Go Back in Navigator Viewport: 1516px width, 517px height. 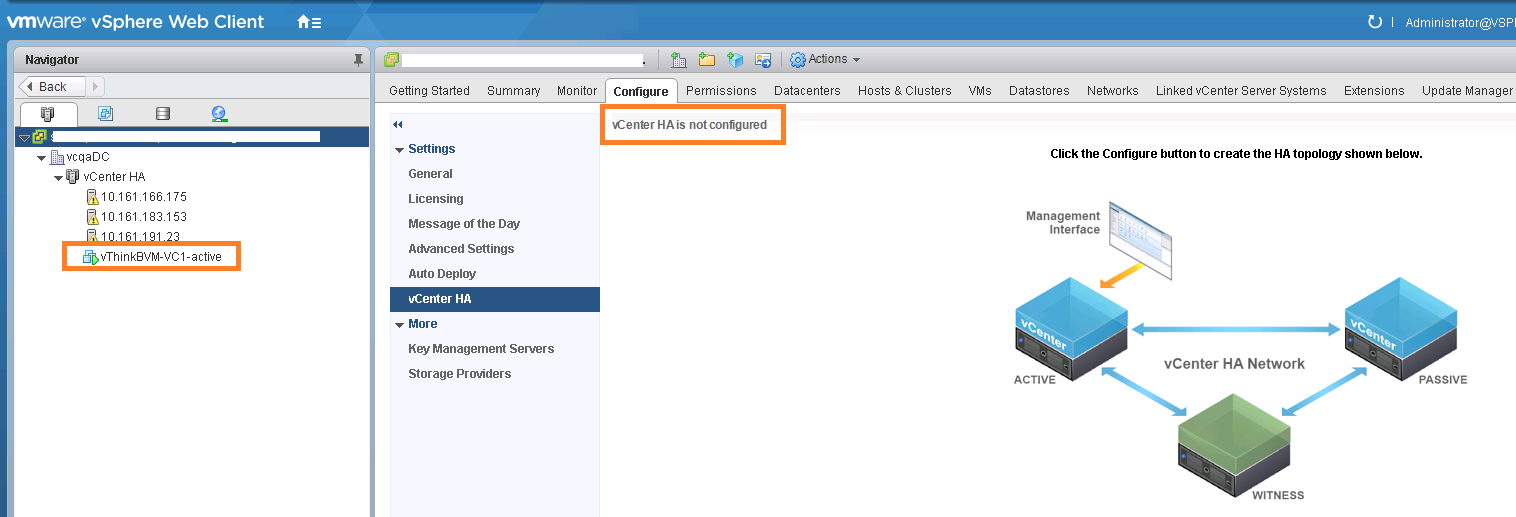click(x=53, y=87)
